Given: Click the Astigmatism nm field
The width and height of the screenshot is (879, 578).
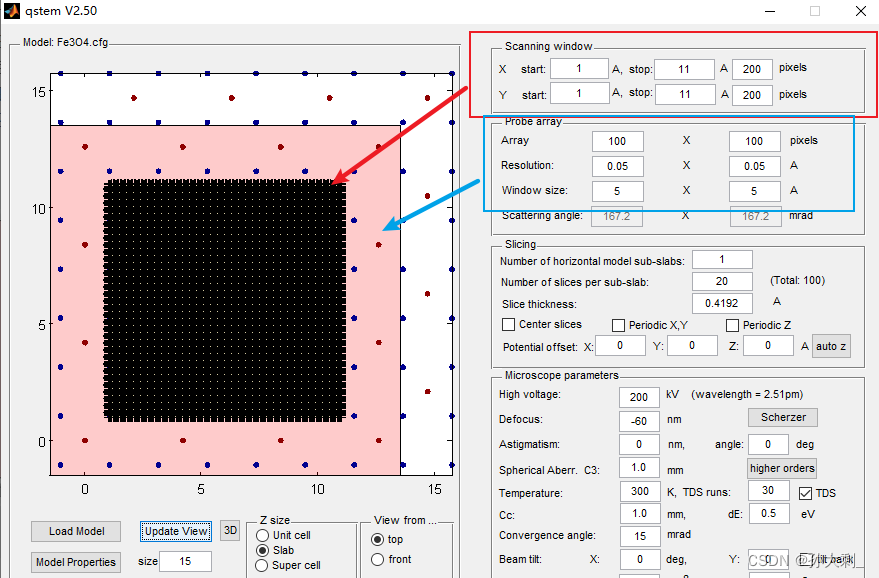Looking at the screenshot, I should click(639, 445).
